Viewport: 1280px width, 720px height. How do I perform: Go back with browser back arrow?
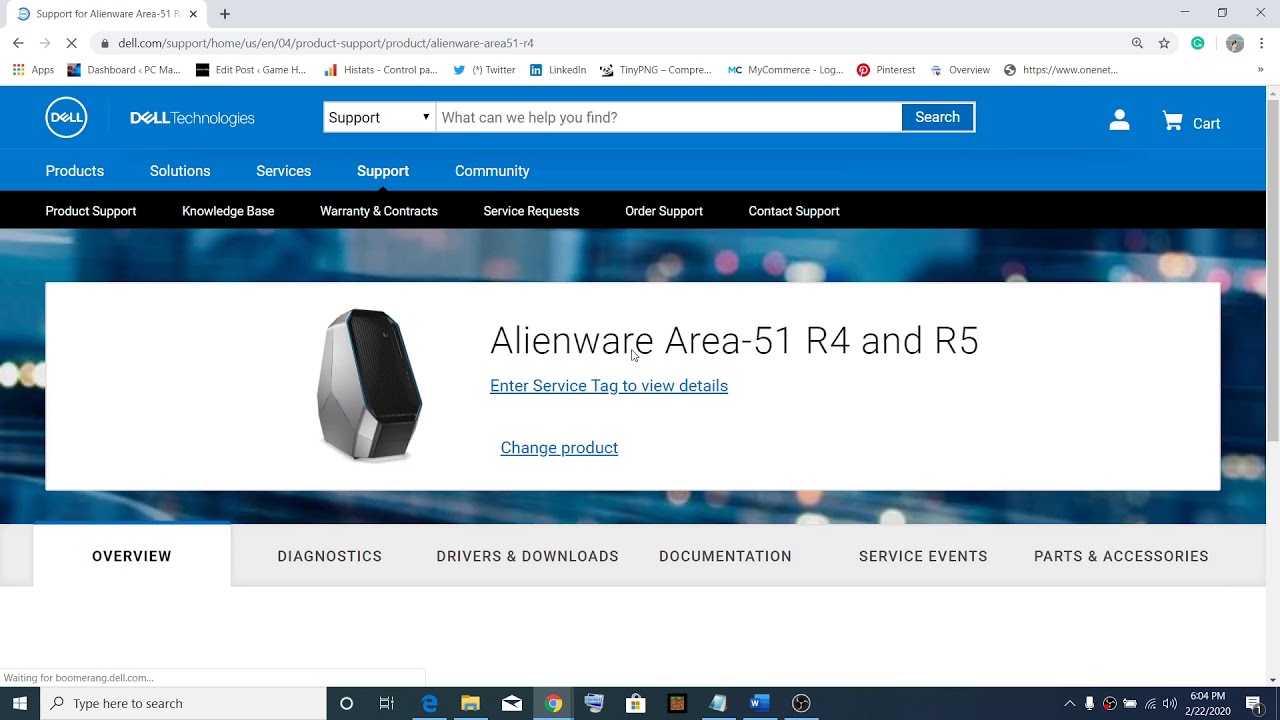click(x=18, y=43)
